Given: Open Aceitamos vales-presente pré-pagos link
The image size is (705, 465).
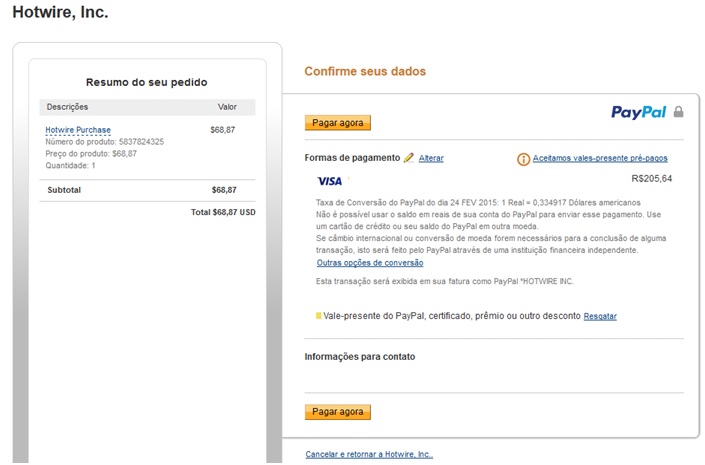Looking at the screenshot, I should (600, 158).
